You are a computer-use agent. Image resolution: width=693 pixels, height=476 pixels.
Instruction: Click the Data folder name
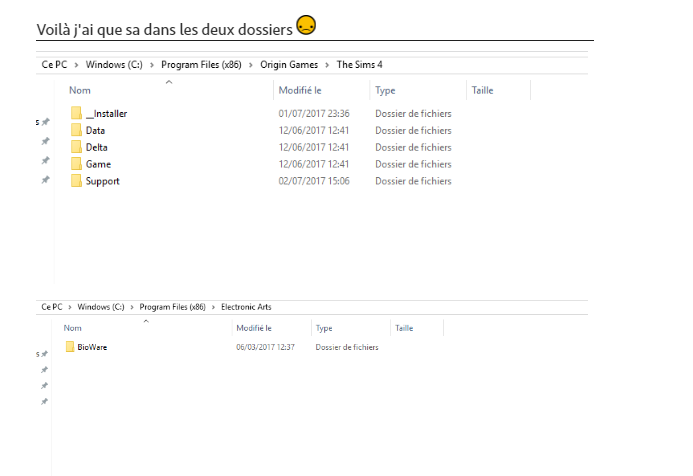click(95, 130)
